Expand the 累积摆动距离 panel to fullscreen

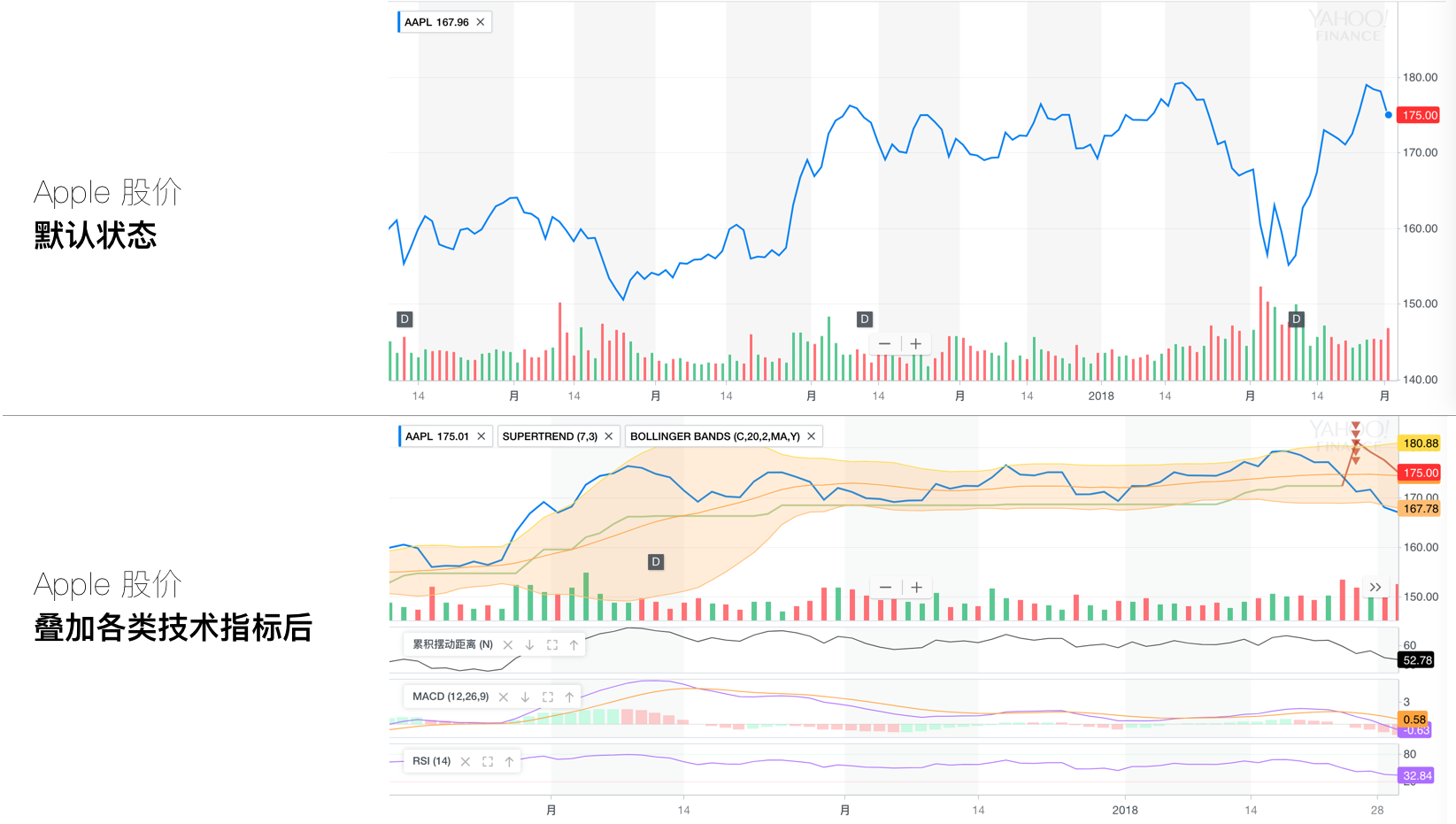click(552, 645)
